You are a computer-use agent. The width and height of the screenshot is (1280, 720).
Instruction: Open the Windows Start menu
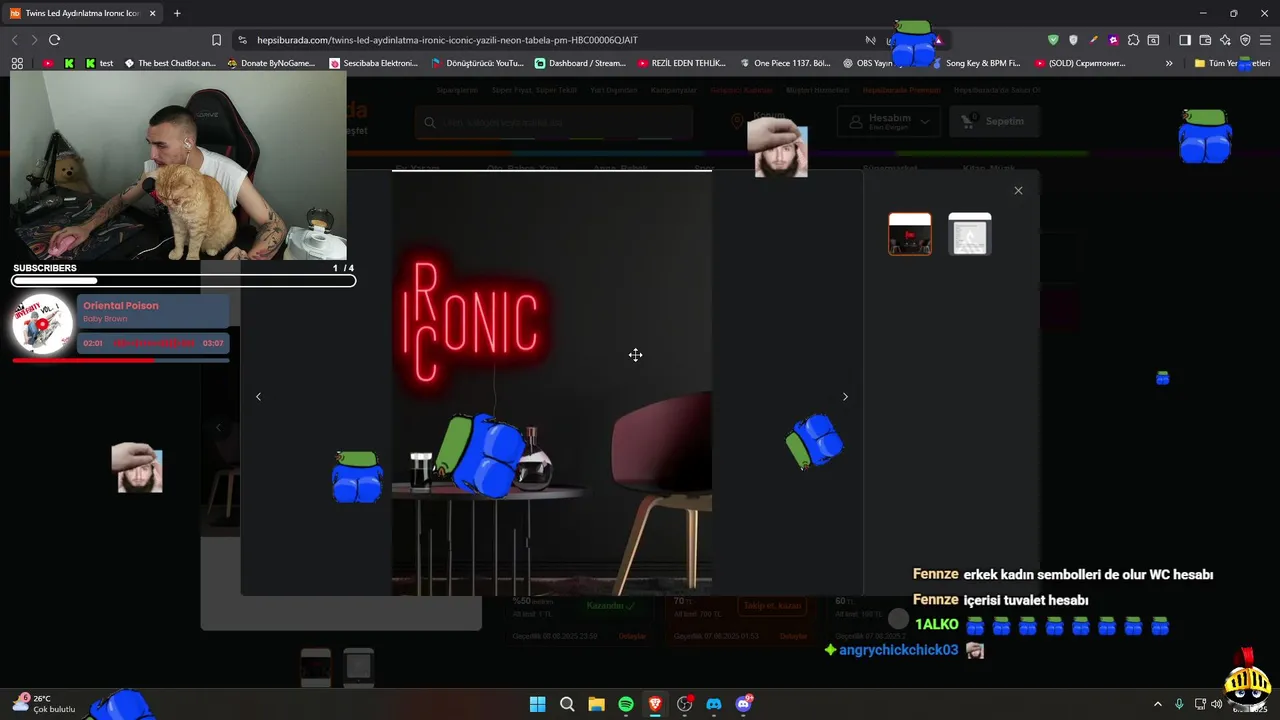(537, 704)
